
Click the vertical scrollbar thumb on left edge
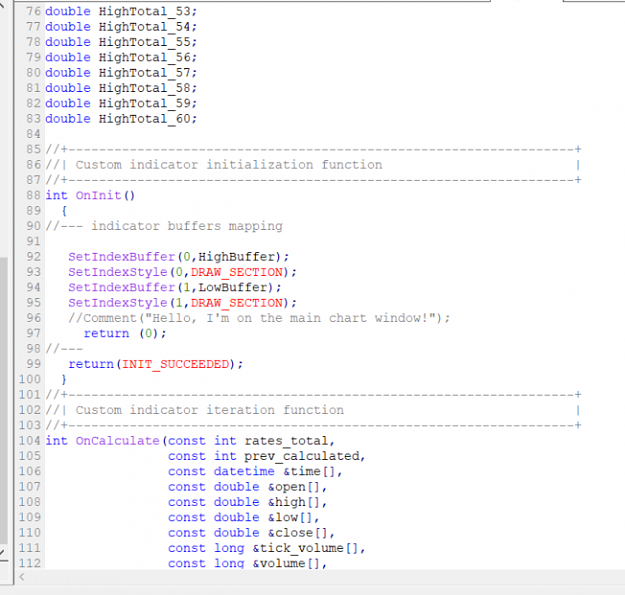pyautogui.click(x=4, y=401)
